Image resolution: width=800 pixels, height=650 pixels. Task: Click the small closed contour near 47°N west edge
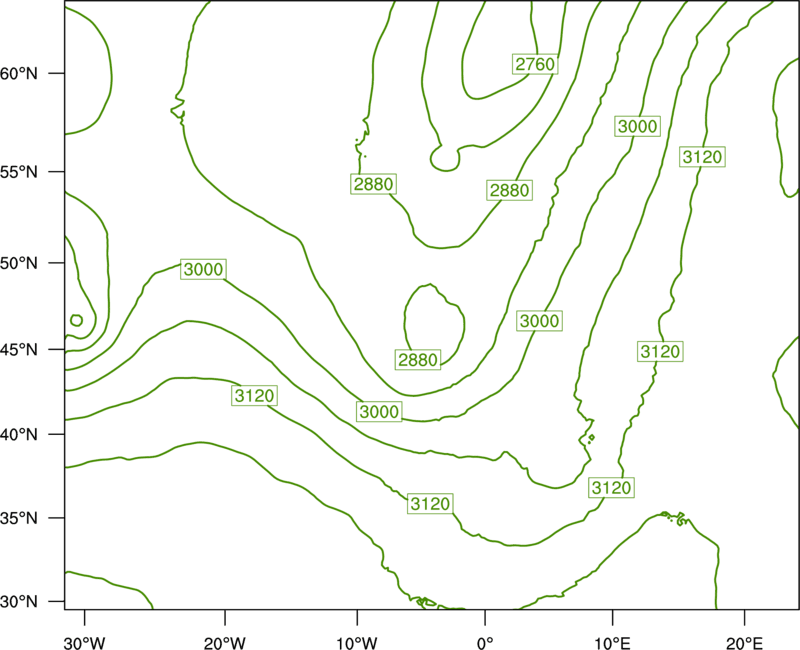pyautogui.click(x=77, y=320)
